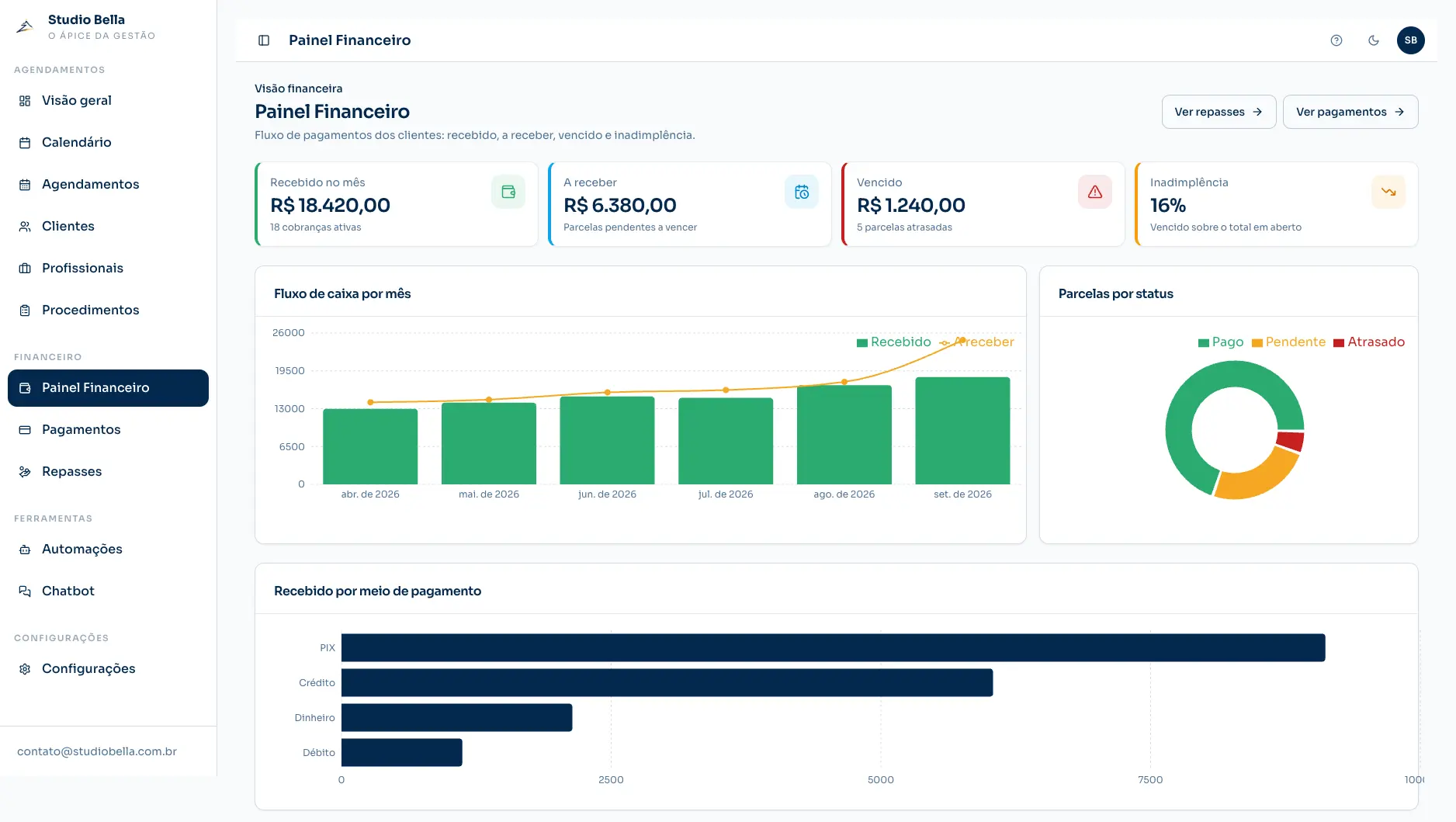
Task: Select the active Painel Financeiro menu item
Action: tap(108, 388)
